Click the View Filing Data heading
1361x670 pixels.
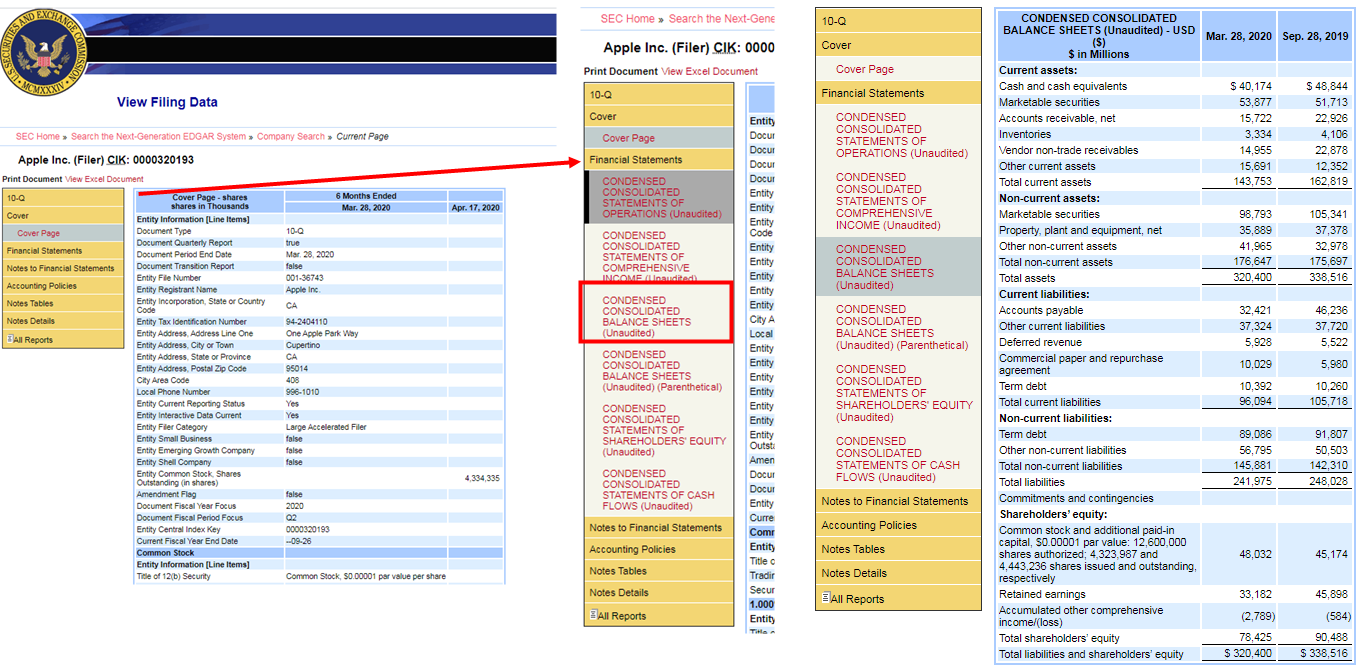[167, 102]
